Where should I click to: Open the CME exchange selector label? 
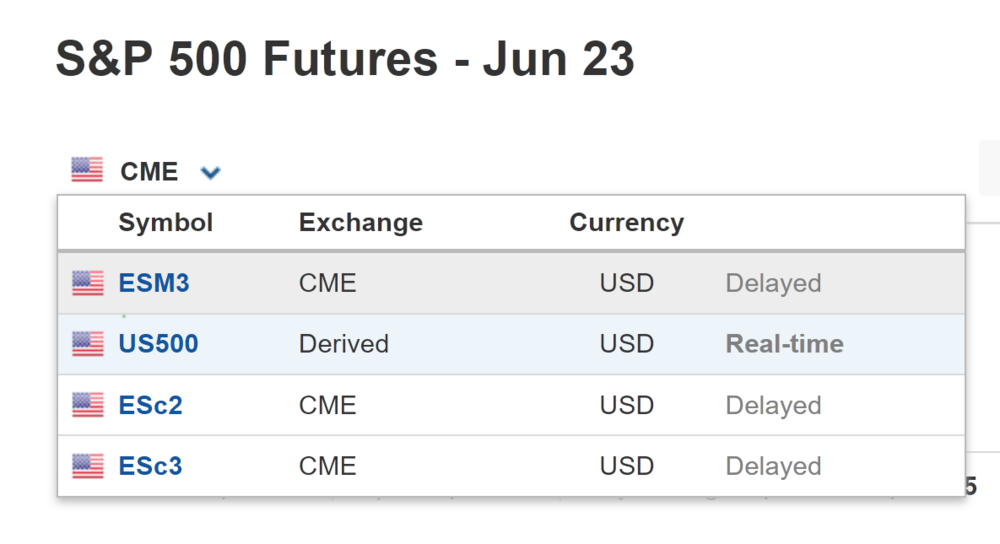coord(149,172)
